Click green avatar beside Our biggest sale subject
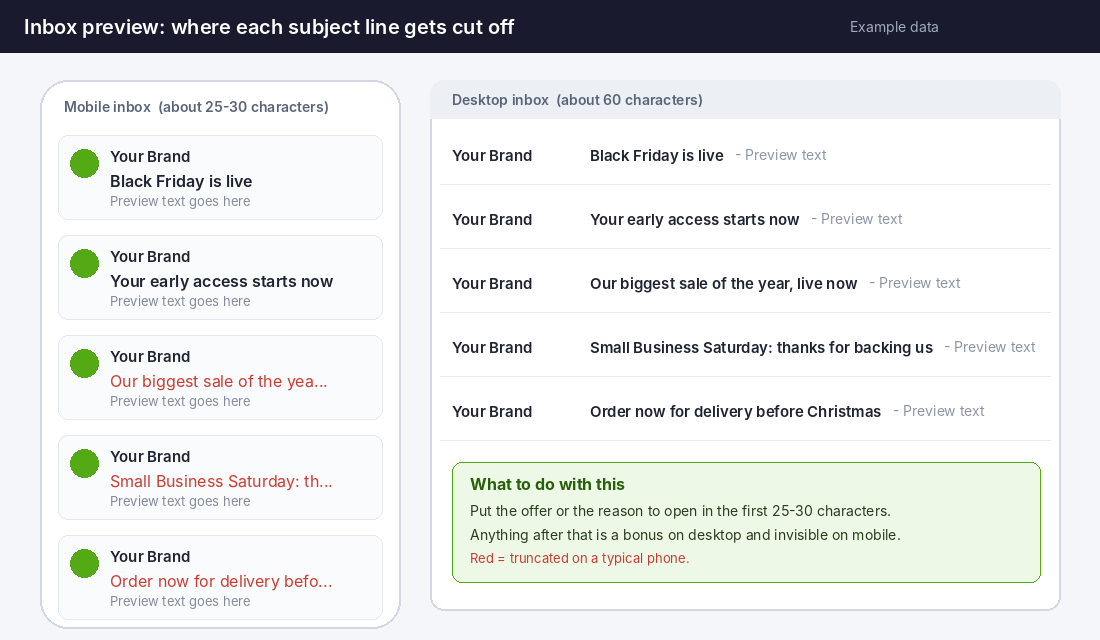 coord(84,364)
